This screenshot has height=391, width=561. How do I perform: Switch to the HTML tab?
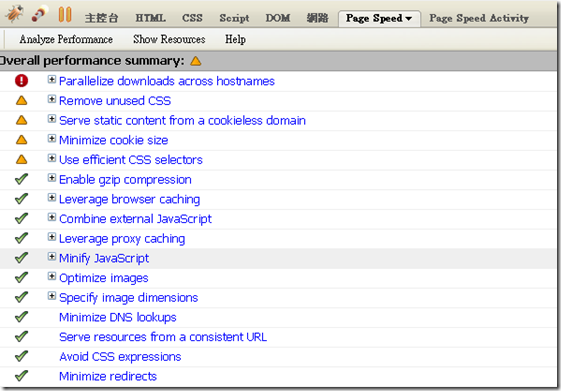(x=150, y=18)
